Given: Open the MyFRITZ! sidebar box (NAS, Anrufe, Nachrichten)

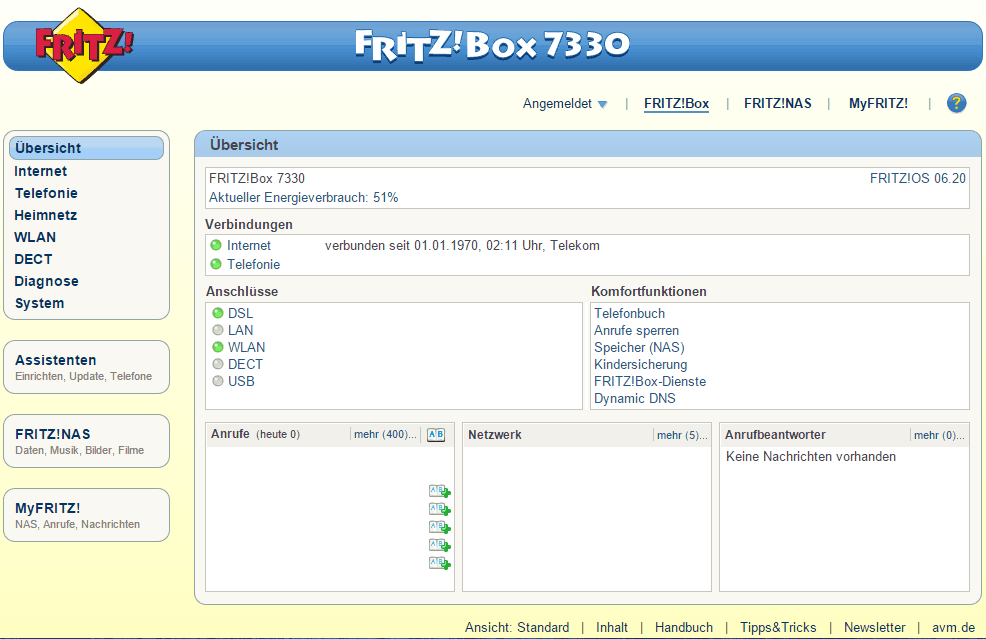Looking at the screenshot, I should pyautogui.click(x=87, y=515).
